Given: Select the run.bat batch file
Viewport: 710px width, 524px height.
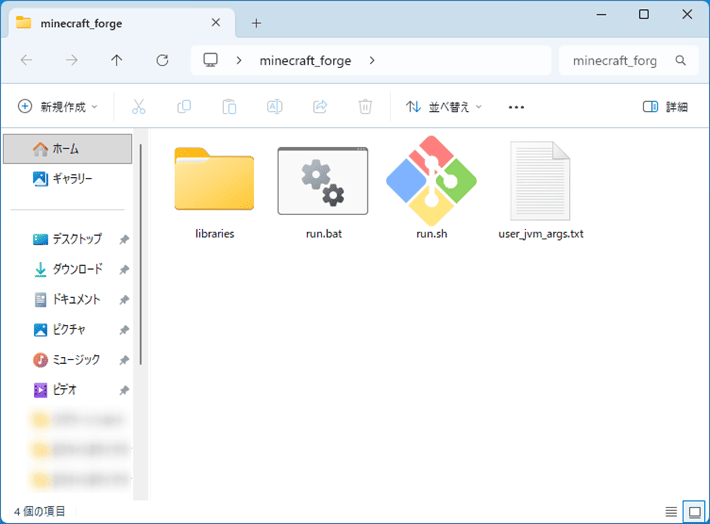Looking at the screenshot, I should (323, 192).
